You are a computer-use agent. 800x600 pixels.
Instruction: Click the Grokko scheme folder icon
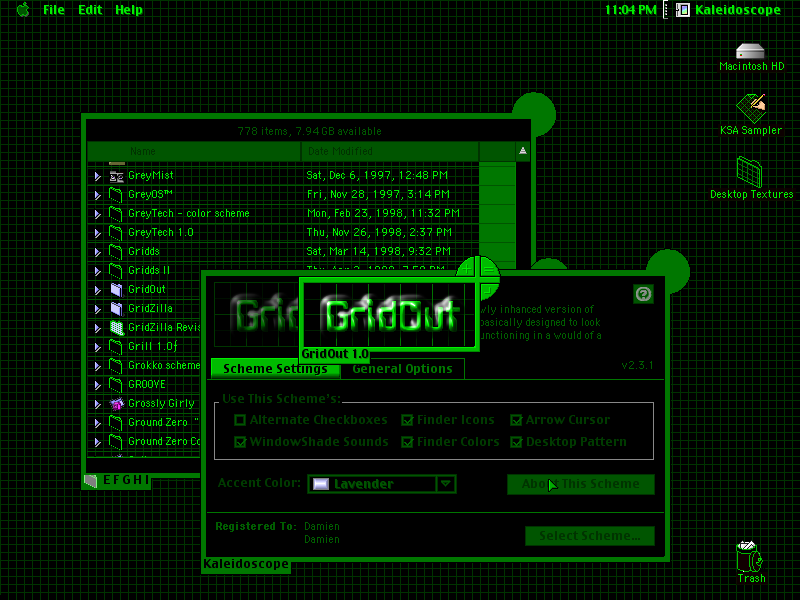coord(116,365)
